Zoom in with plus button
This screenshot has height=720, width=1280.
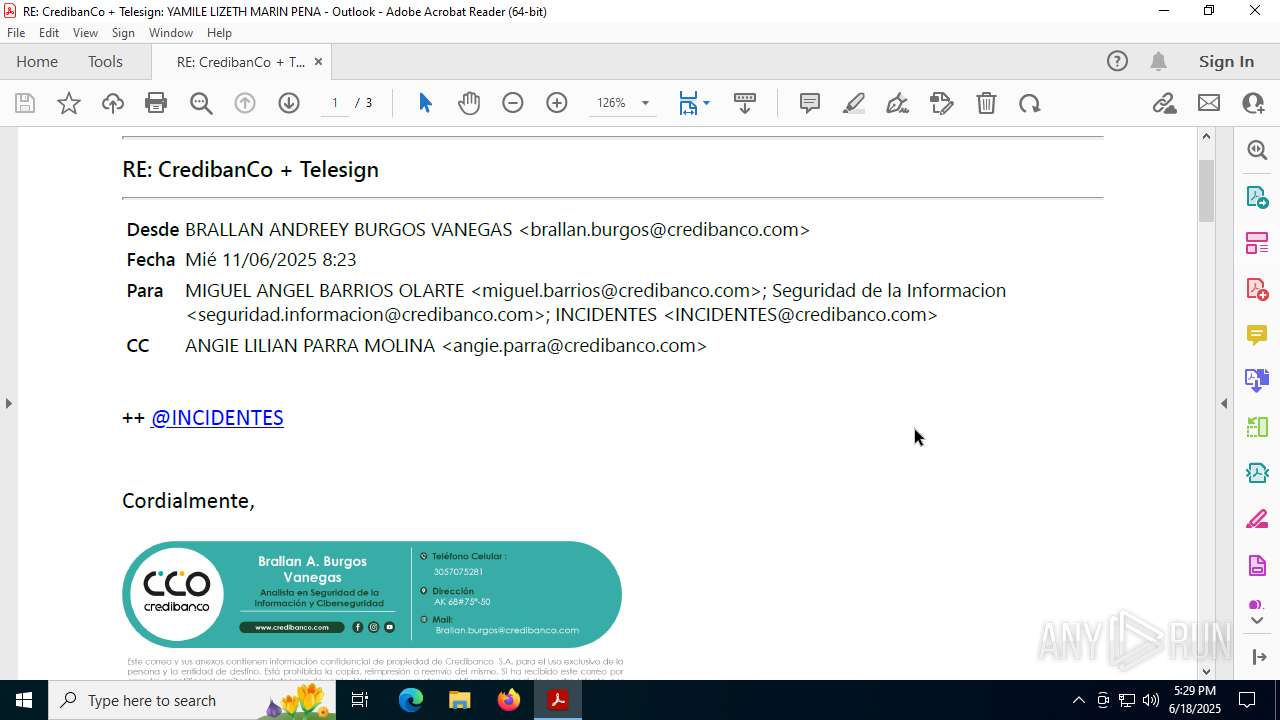557,103
